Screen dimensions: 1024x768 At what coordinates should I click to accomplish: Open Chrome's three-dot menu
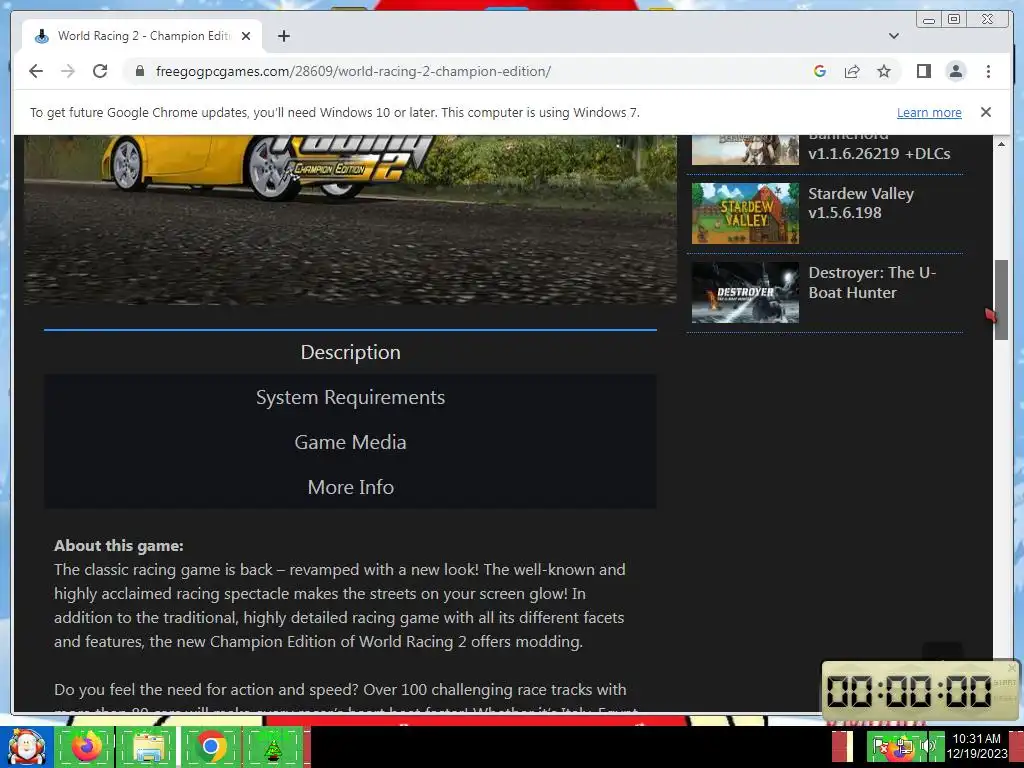point(988,71)
